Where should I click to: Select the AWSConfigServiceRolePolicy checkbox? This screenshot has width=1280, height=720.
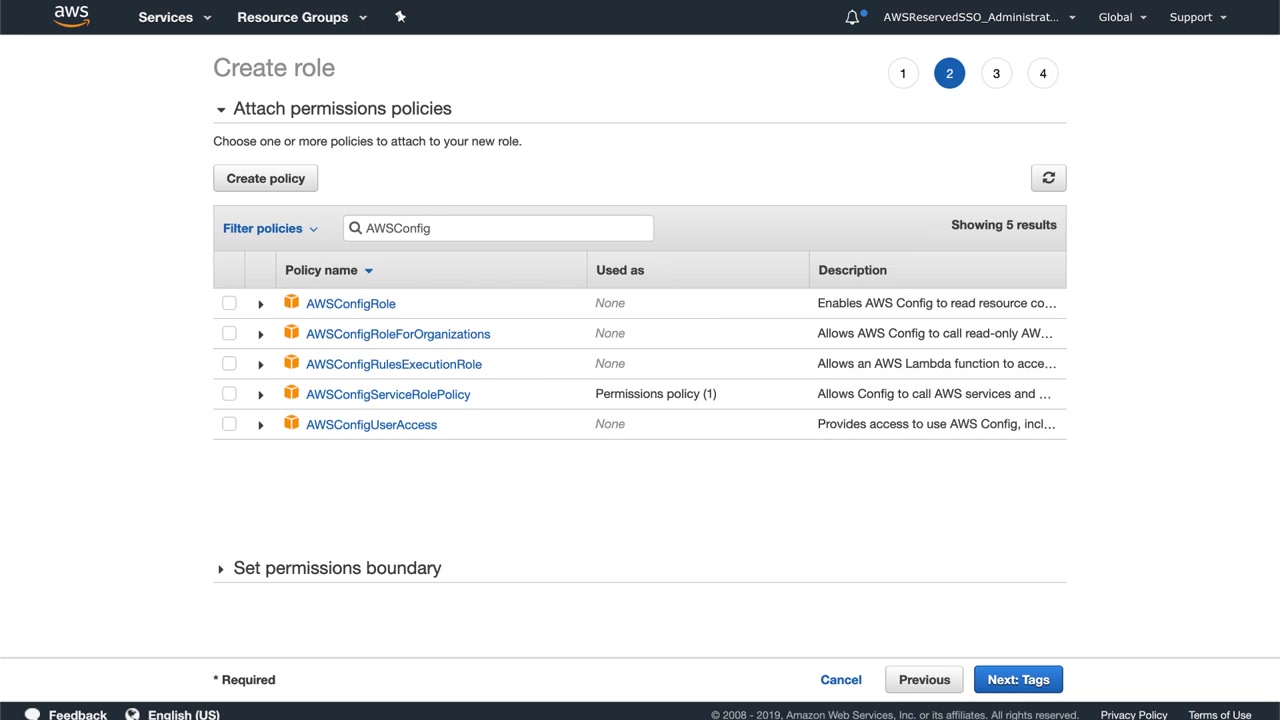point(229,394)
